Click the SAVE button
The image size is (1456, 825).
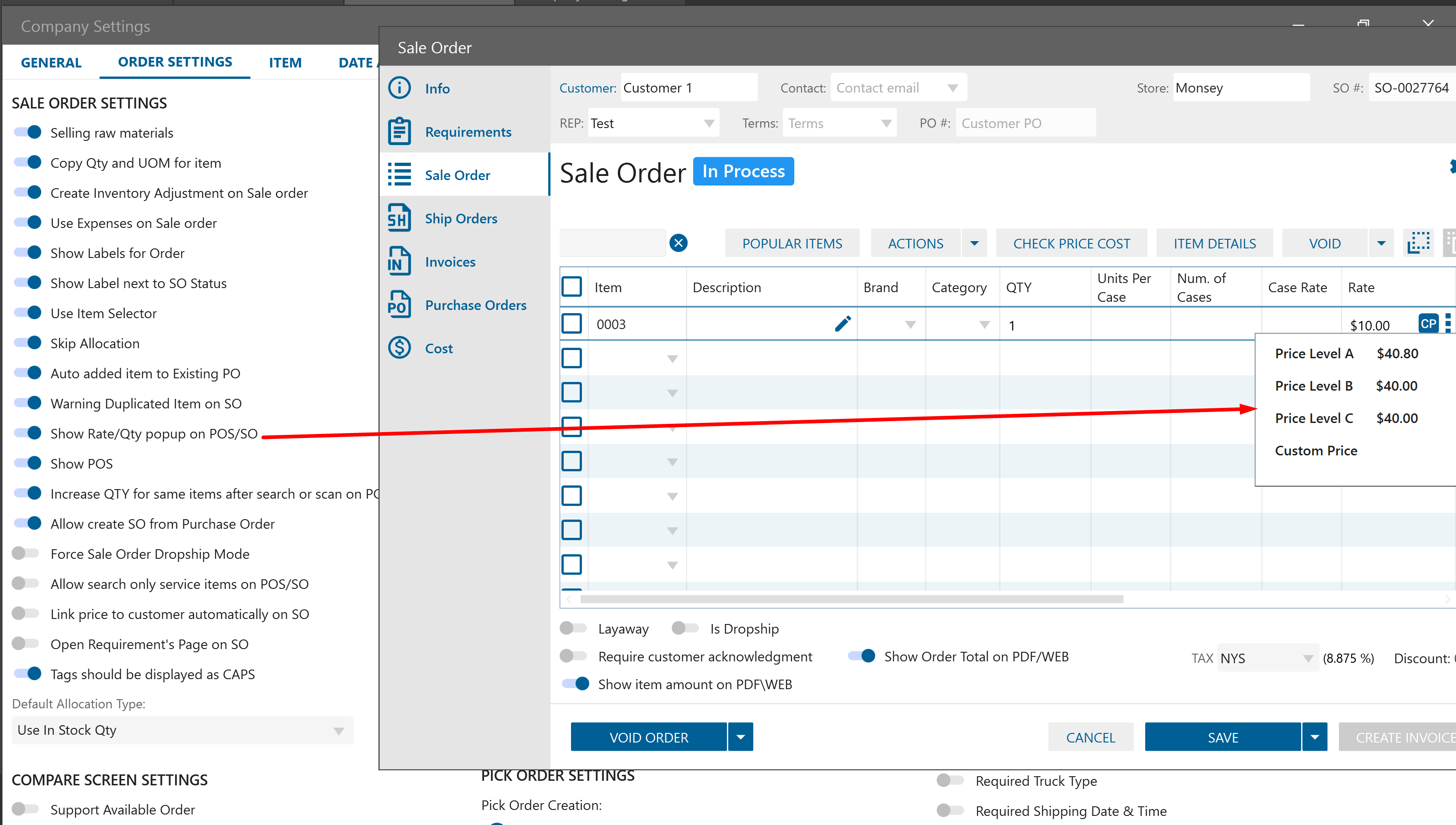pyautogui.click(x=1222, y=737)
